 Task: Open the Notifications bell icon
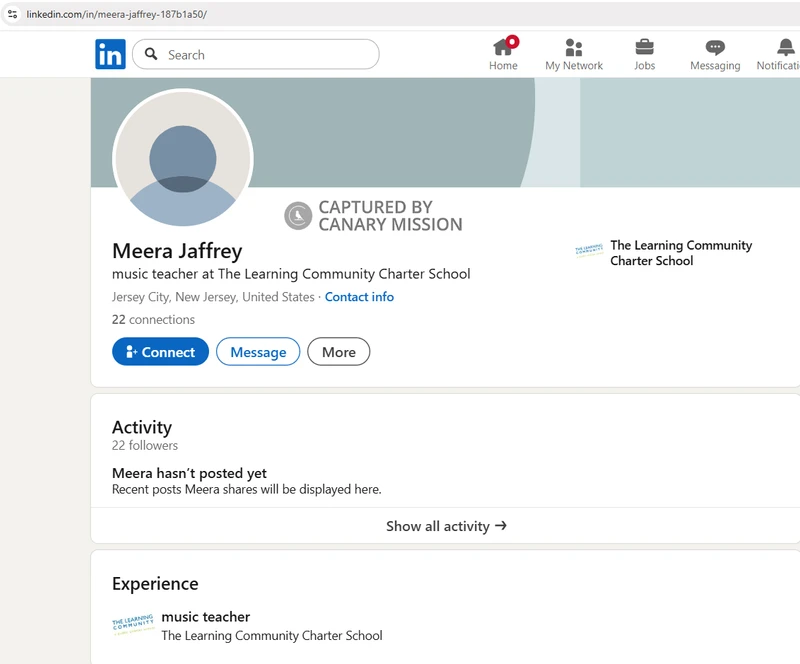tap(785, 47)
